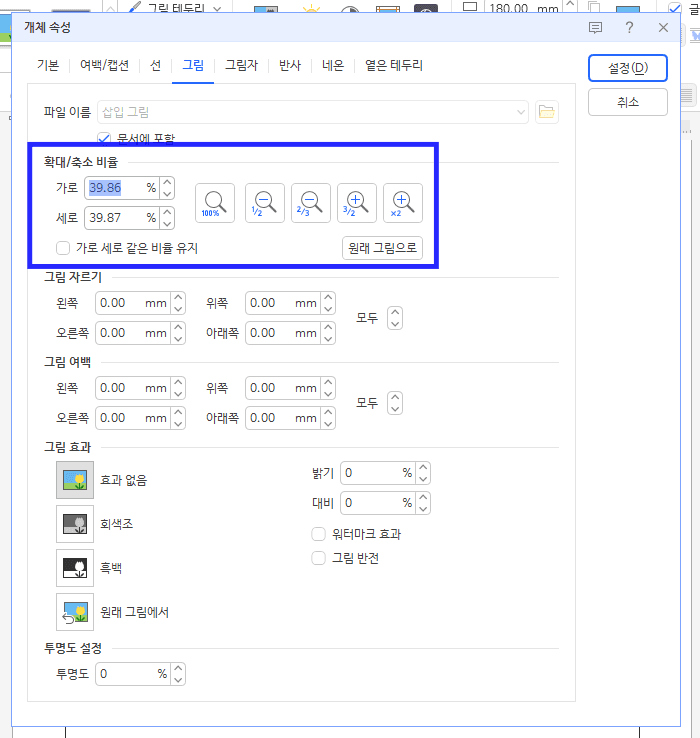Shrink image to 2/3 scale icon
Viewport: 700px width, 738px height.
pos(311,203)
